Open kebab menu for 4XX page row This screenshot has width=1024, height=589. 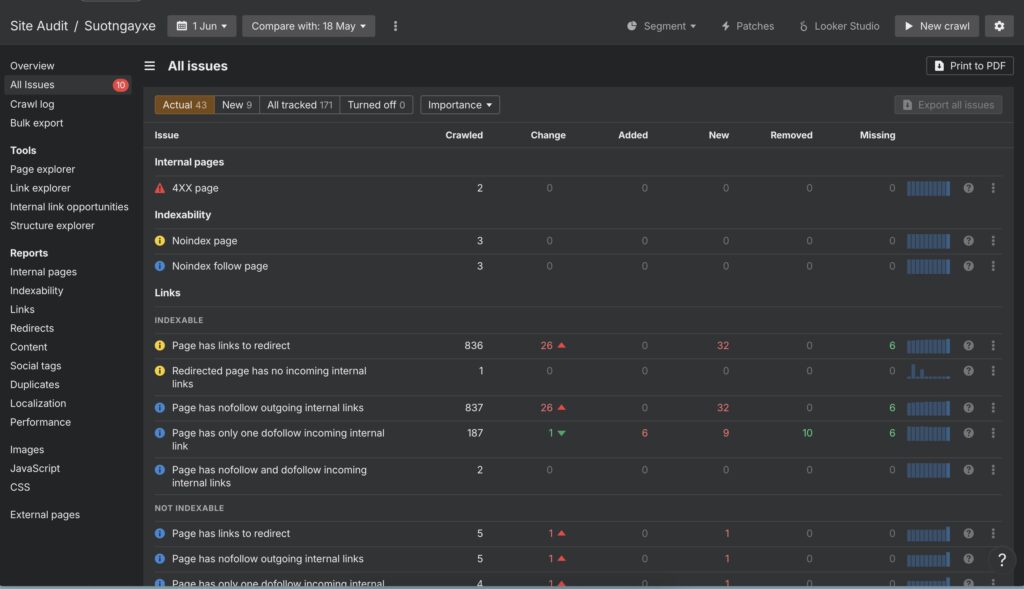click(x=993, y=188)
